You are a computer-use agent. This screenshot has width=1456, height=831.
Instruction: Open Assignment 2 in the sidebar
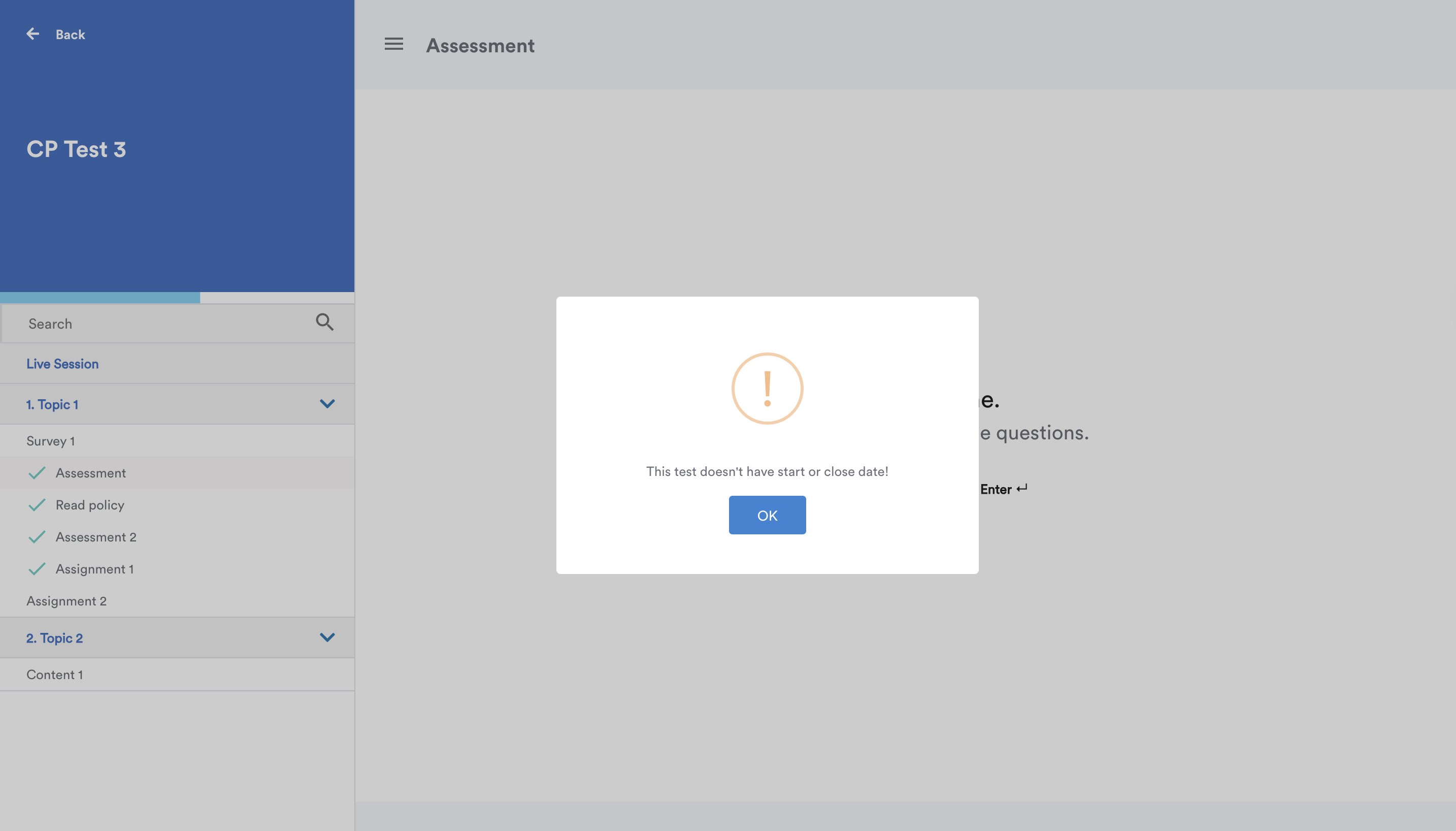pyautogui.click(x=67, y=601)
